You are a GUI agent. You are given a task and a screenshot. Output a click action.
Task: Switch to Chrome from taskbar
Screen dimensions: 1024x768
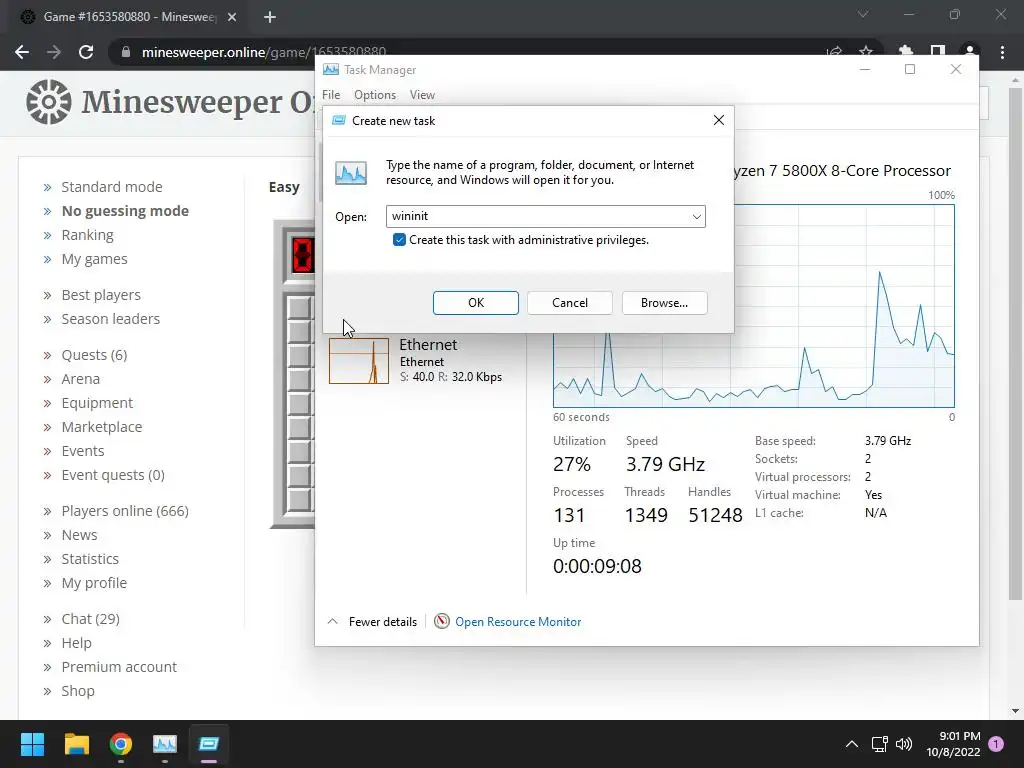pos(121,744)
